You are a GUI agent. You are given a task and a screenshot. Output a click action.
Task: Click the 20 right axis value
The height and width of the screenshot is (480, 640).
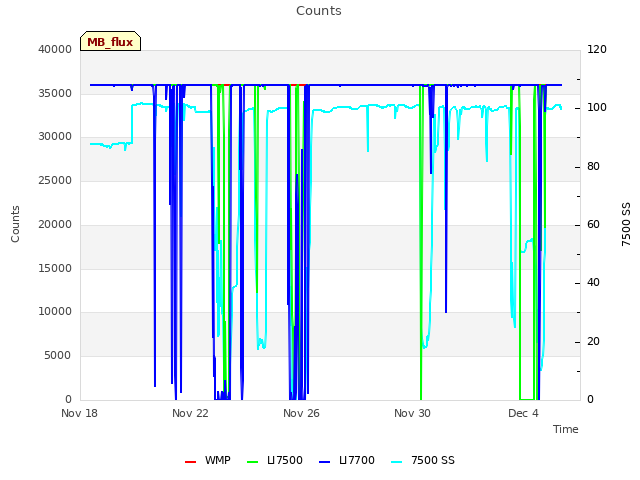pos(593,342)
